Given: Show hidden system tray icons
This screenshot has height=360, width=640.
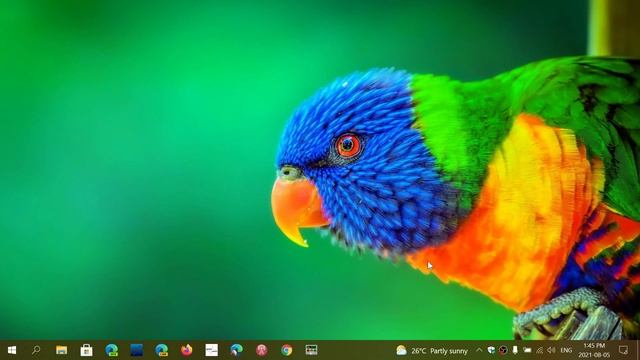Looking at the screenshot, I should 479,351.
